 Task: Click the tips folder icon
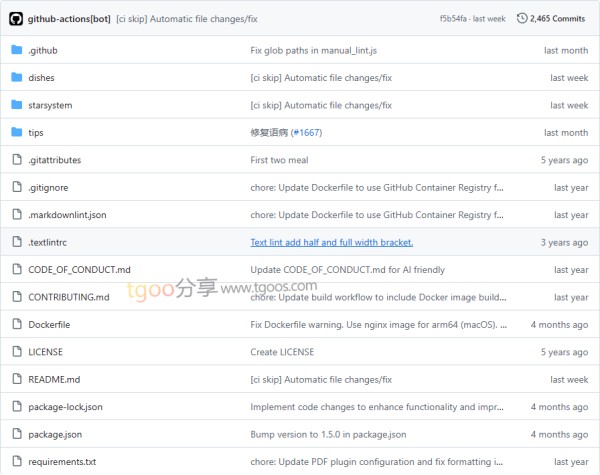click(x=17, y=132)
